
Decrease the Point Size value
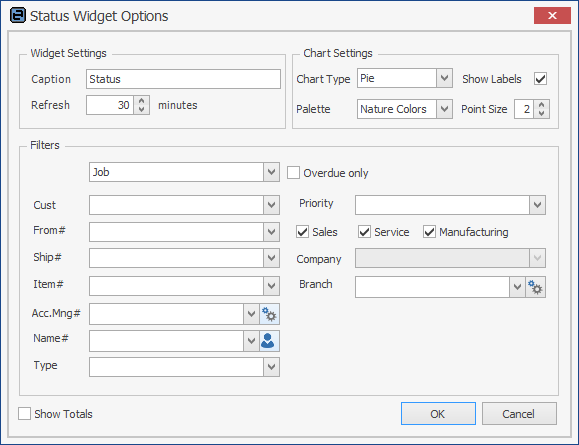[541, 113]
